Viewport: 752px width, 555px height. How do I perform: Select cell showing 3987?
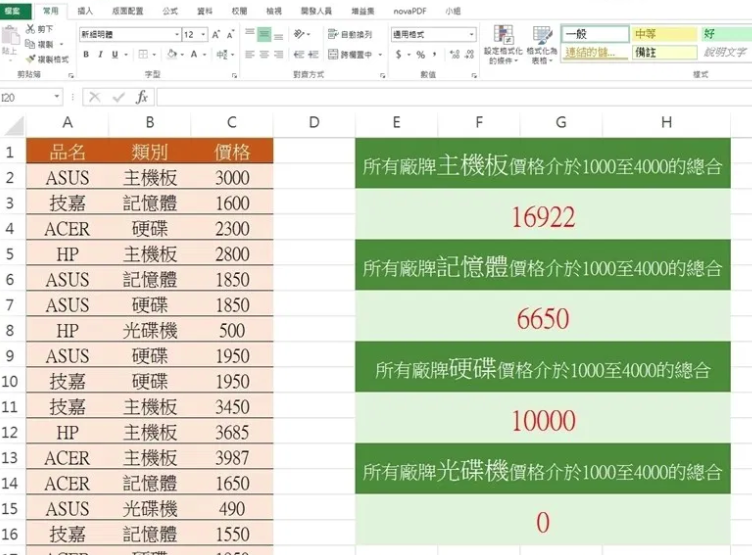click(x=232, y=458)
